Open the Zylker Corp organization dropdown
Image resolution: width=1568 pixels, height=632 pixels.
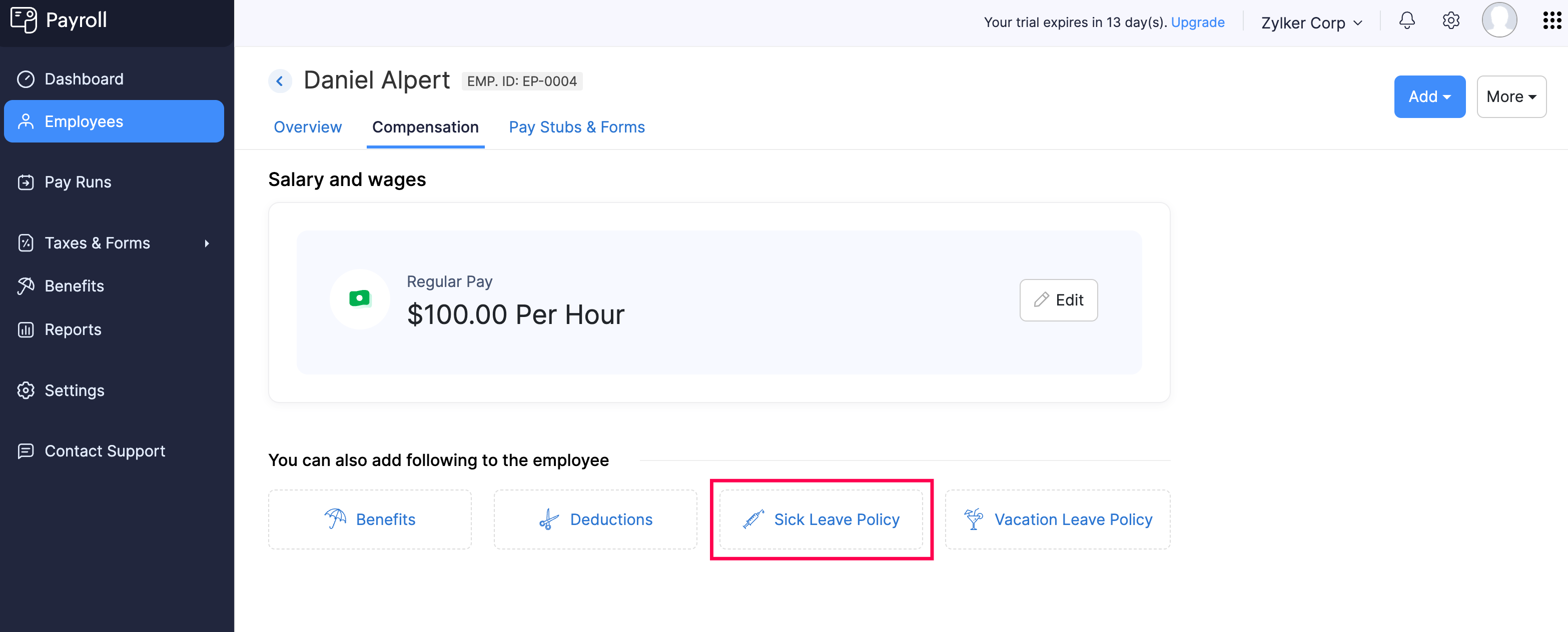click(x=1310, y=22)
